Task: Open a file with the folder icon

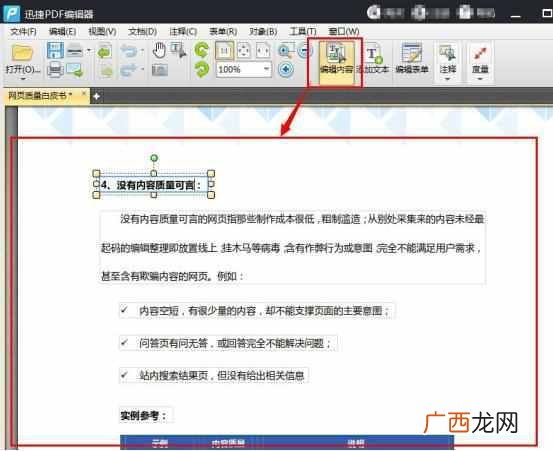Action: (22, 52)
